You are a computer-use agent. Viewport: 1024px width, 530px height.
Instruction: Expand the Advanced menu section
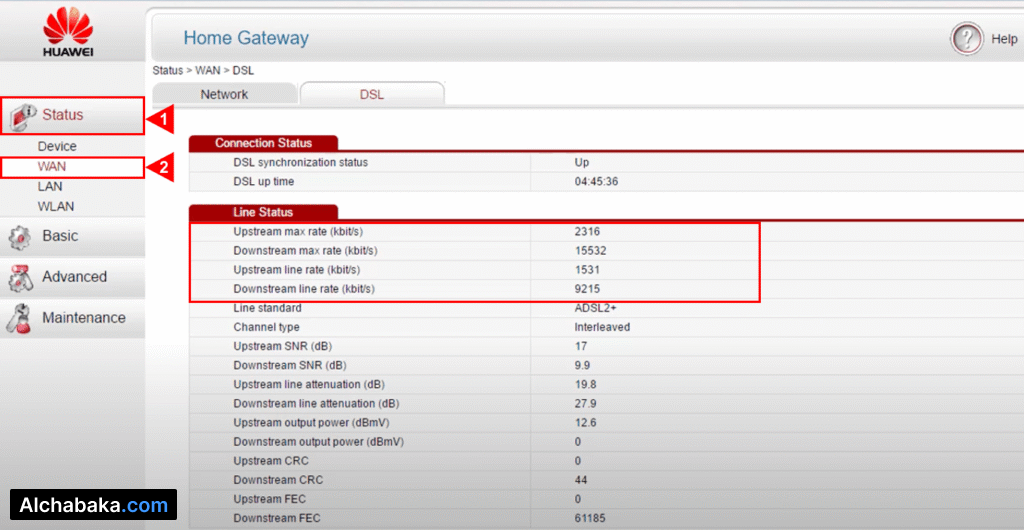pyautogui.click(x=74, y=277)
